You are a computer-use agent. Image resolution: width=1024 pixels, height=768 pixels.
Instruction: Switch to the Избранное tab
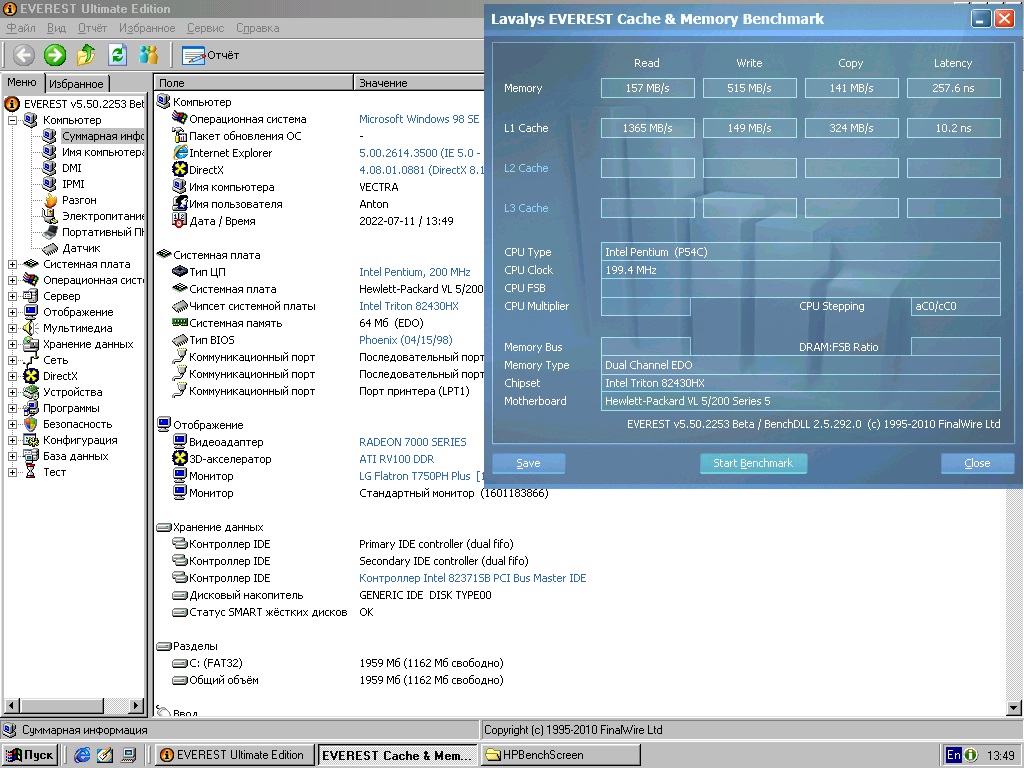pos(76,84)
